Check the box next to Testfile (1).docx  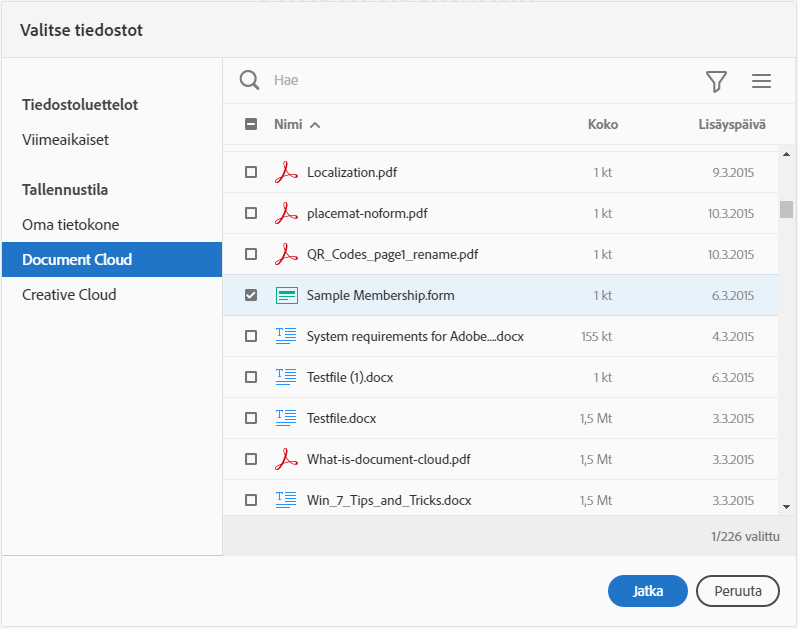251,377
